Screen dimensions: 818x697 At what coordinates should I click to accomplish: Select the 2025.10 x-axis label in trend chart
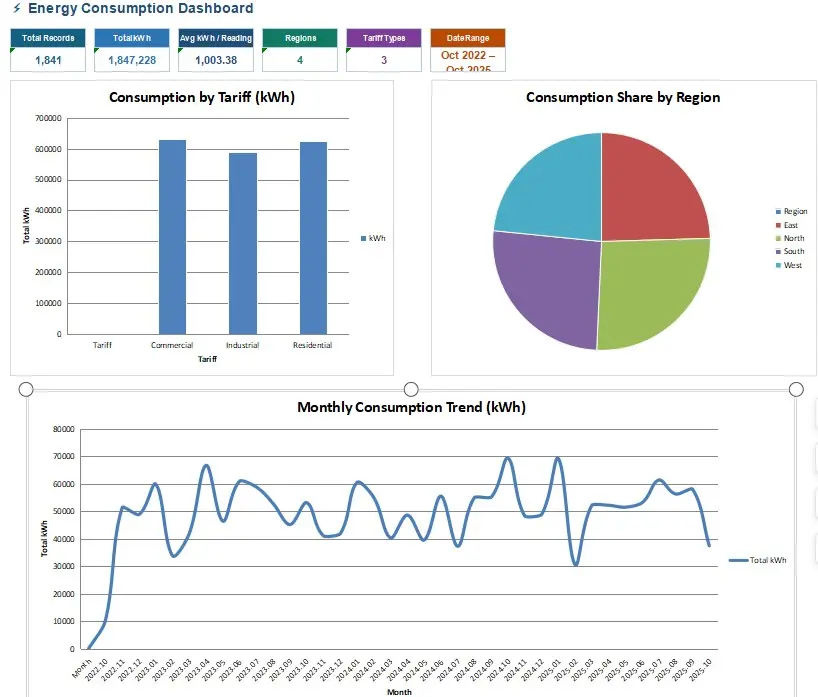(x=700, y=670)
